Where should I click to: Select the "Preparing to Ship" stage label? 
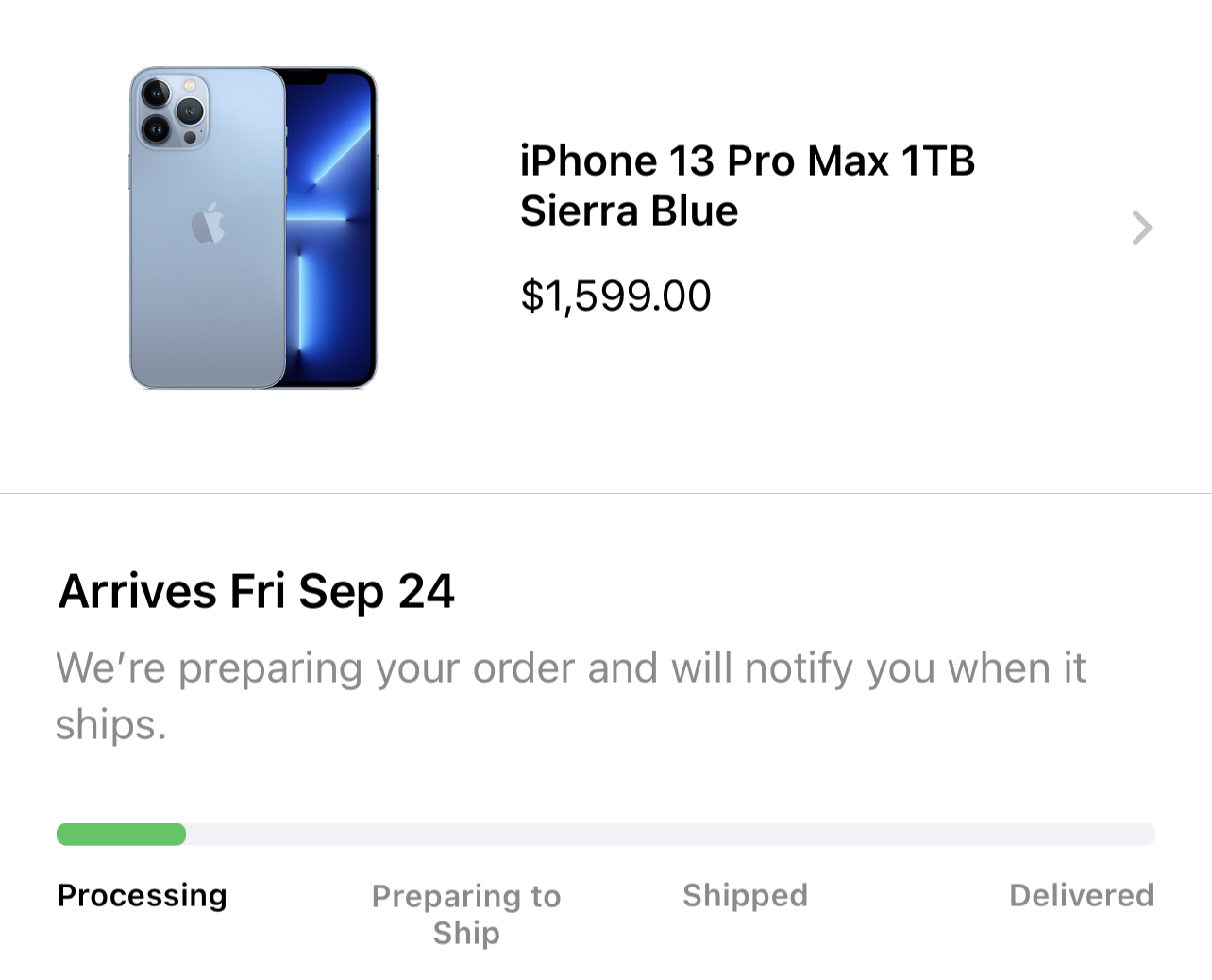(466, 914)
